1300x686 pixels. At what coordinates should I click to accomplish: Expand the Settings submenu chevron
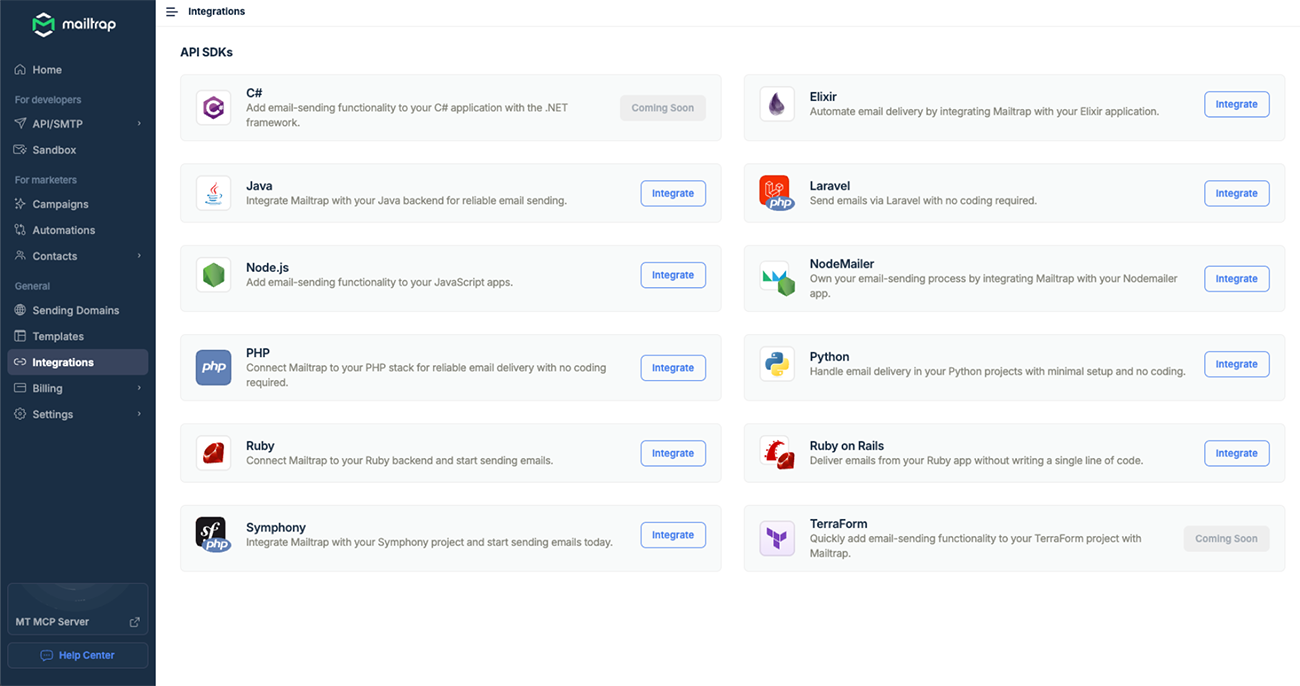[139, 414]
